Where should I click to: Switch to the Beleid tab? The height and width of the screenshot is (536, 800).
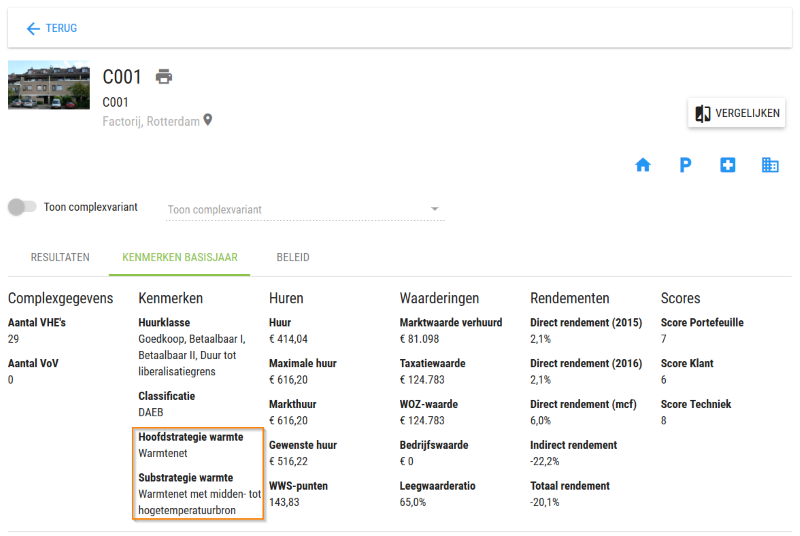click(x=293, y=258)
